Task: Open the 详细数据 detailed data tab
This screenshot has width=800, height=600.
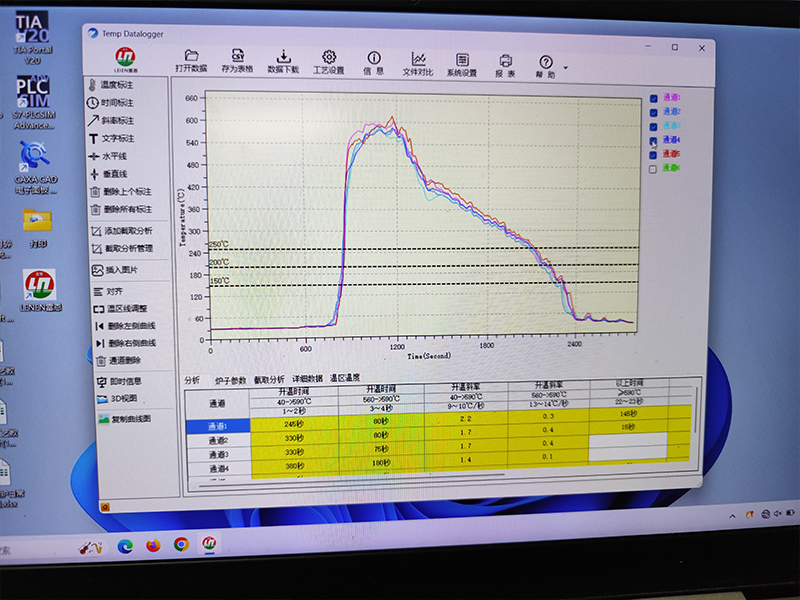Action: pos(309,379)
